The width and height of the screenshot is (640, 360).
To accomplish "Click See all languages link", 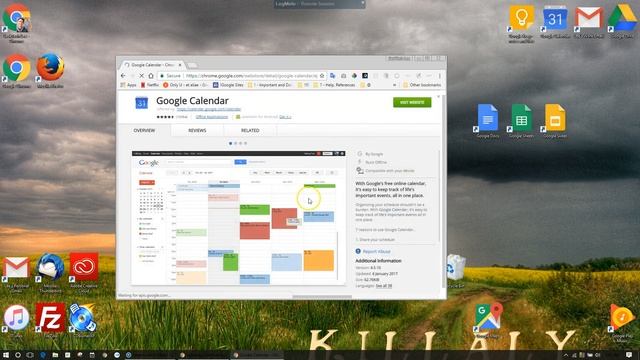I will tap(384, 286).
